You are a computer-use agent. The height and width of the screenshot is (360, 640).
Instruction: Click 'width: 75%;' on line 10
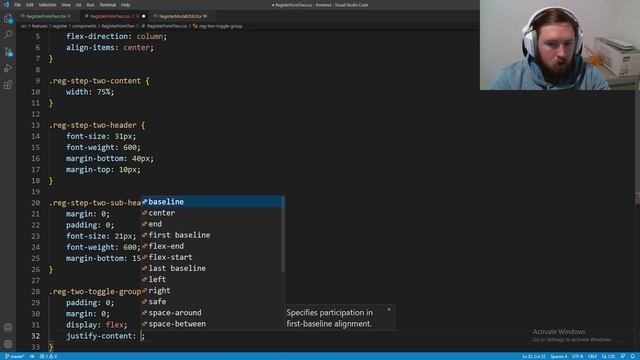pos(90,92)
